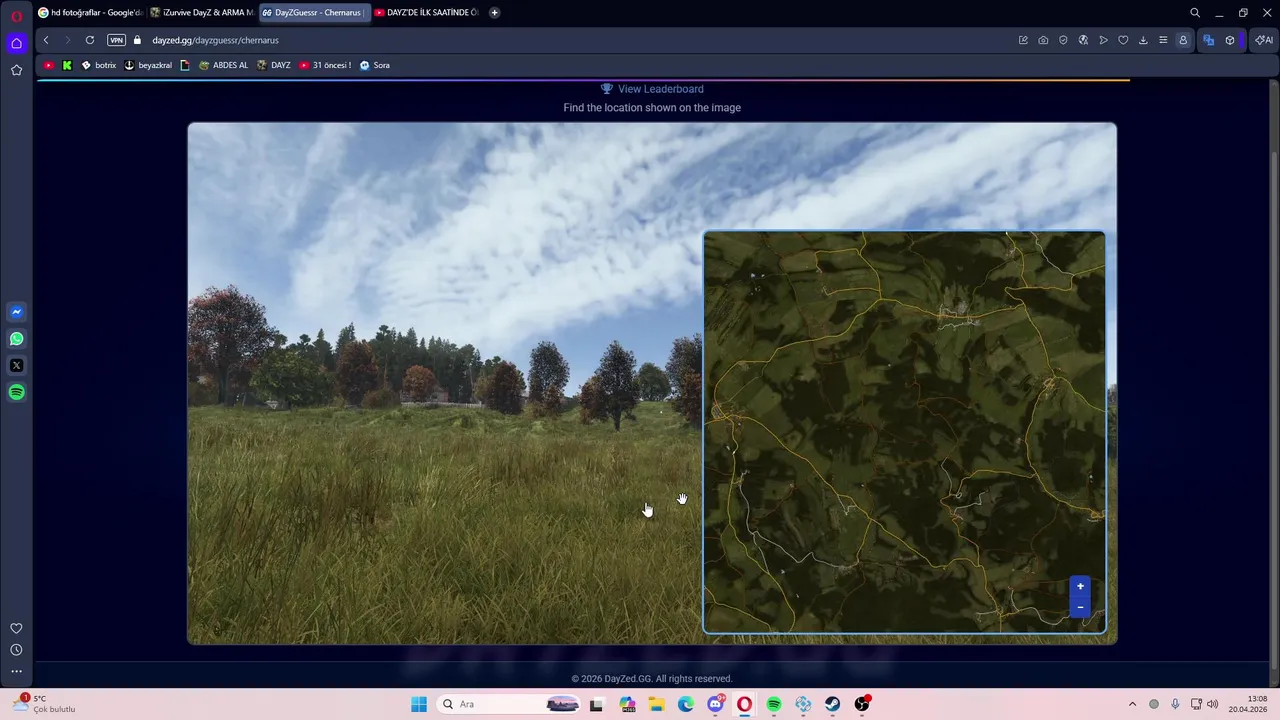This screenshot has height=720, width=1280.
Task: Open File Explorer from the taskbar
Action: (x=657, y=704)
